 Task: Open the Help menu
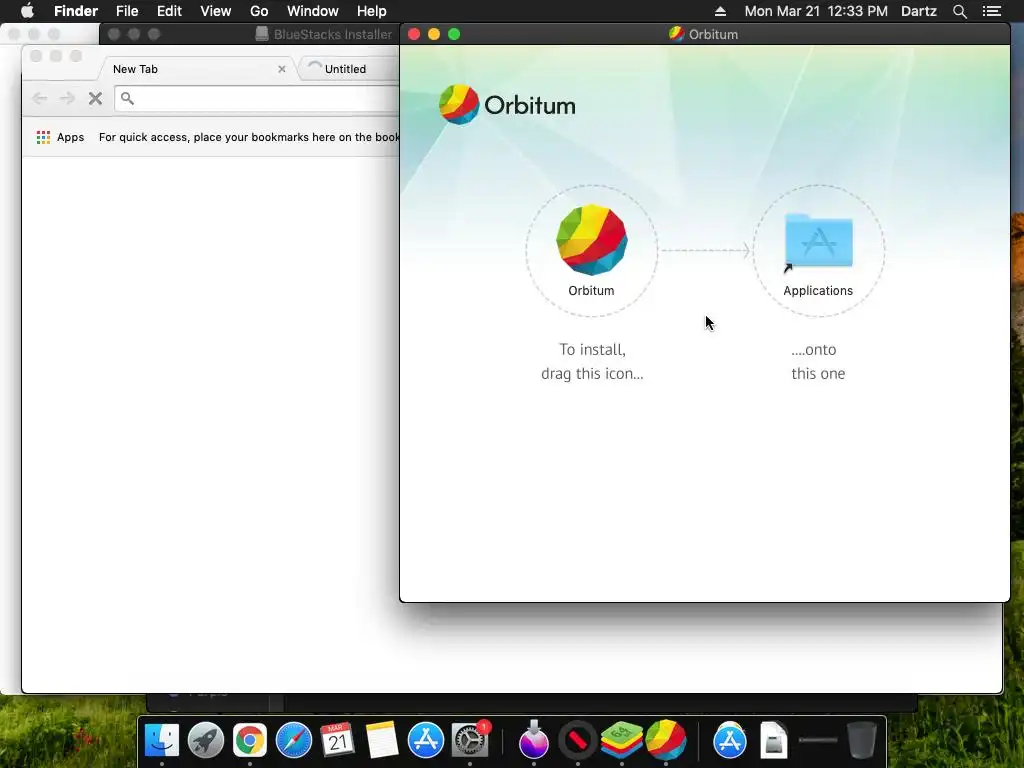coord(372,11)
